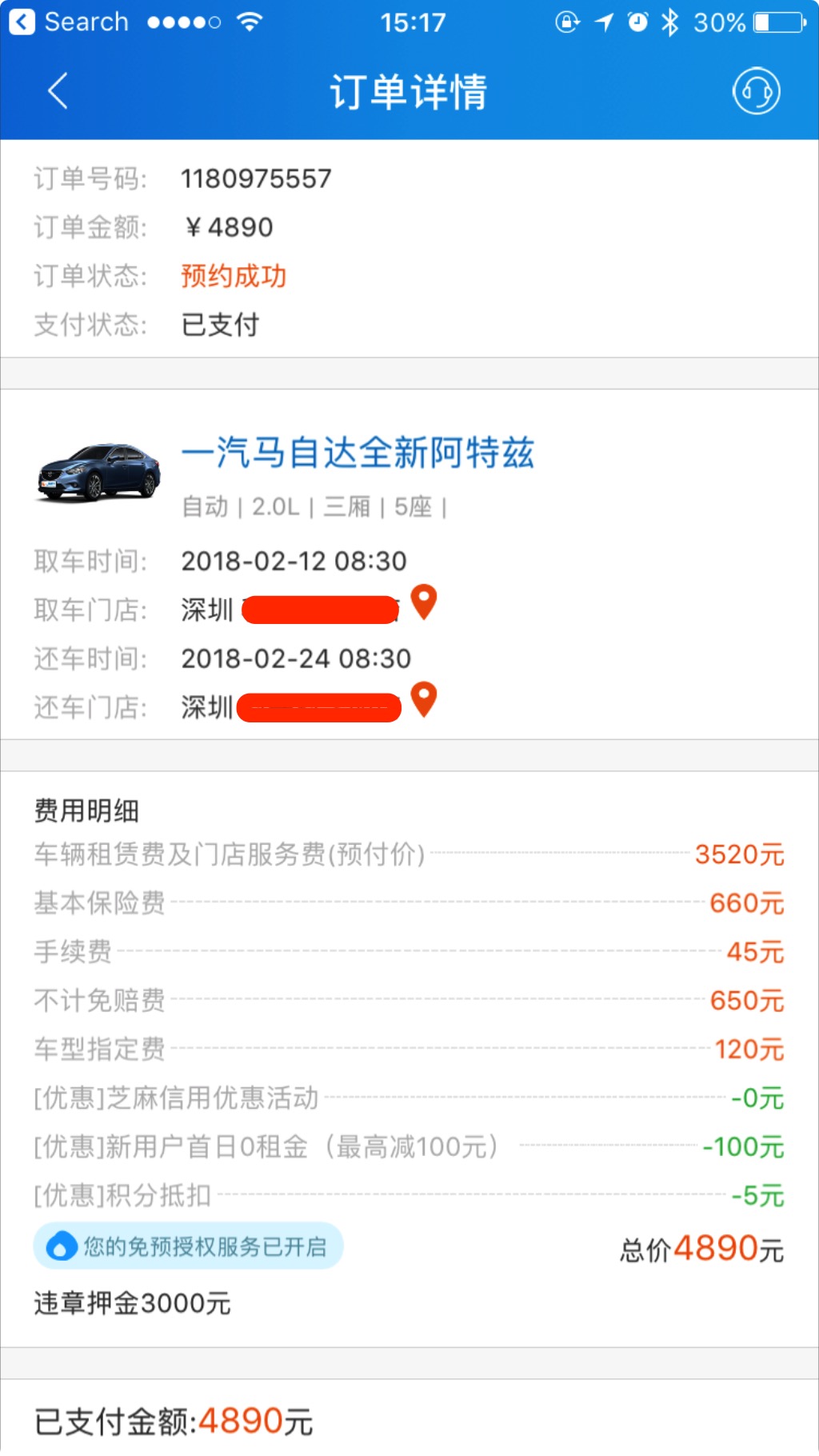Tap the Wi-Fi status icon
Image resolution: width=819 pixels, height=1456 pixels.
coord(250,22)
